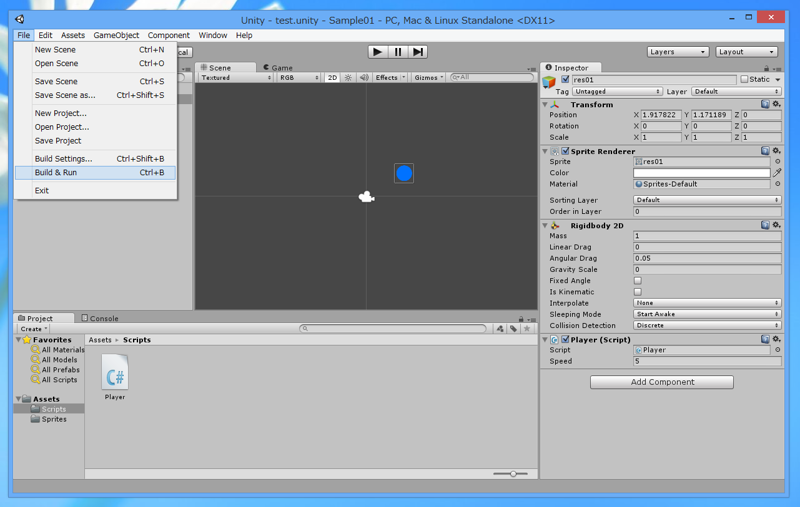
Task: Click save search star icon in Project
Action: [x=527, y=329]
